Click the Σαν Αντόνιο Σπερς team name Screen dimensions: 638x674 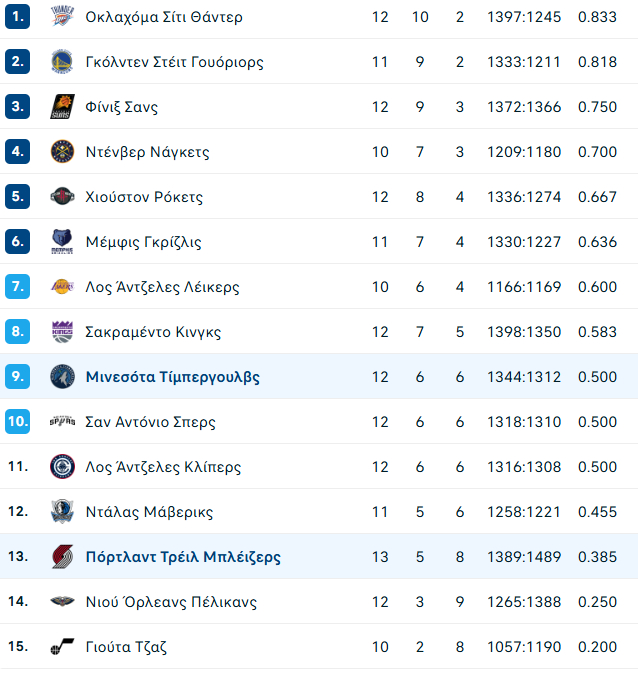click(150, 422)
